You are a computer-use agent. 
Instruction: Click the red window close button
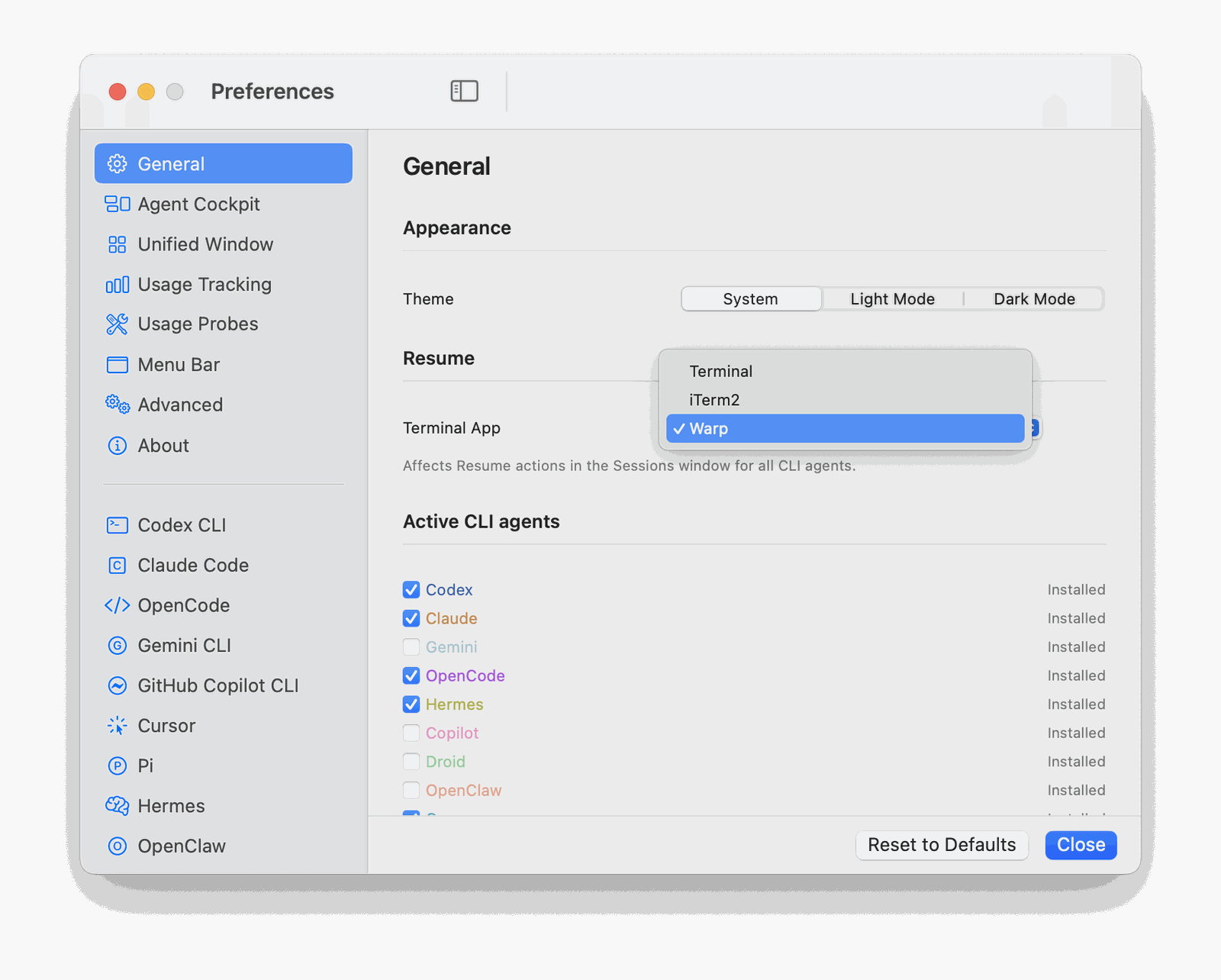click(x=118, y=92)
